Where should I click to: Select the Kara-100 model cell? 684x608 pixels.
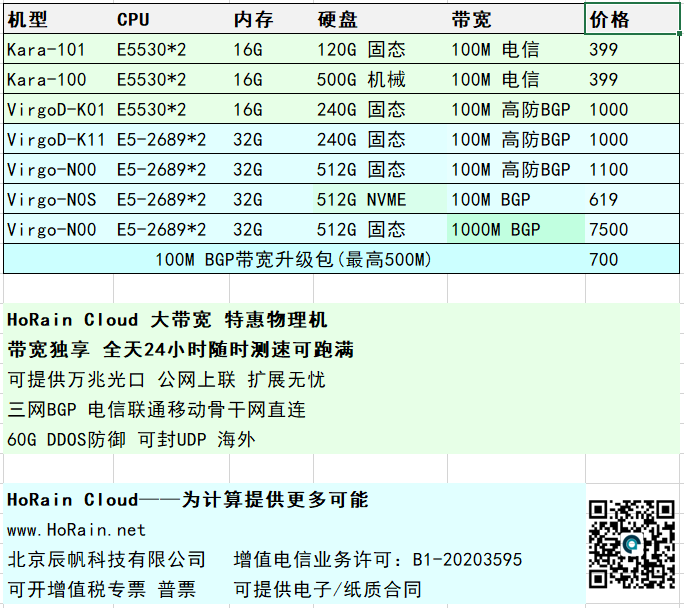pyautogui.click(x=58, y=79)
